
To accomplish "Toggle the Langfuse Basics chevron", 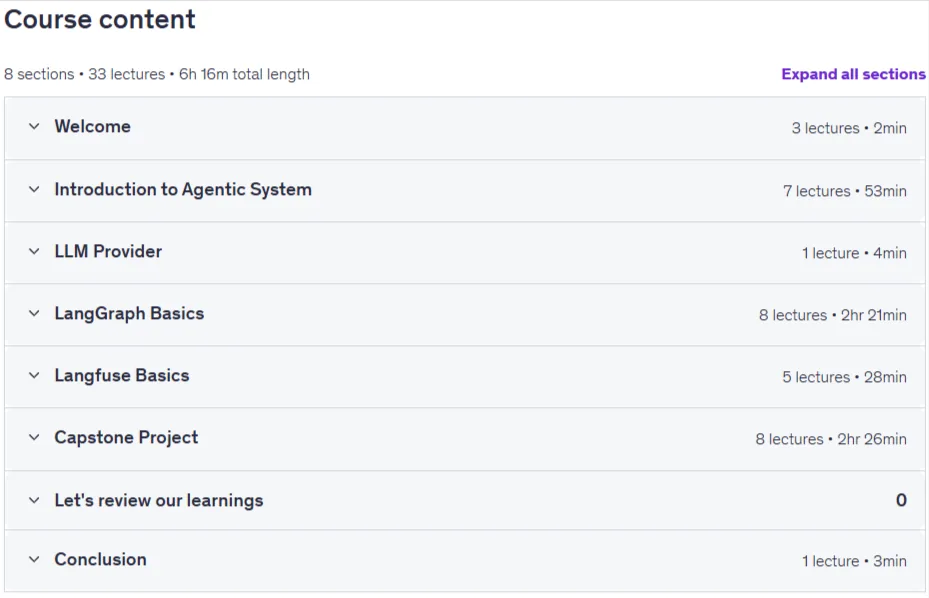I will (x=34, y=375).
